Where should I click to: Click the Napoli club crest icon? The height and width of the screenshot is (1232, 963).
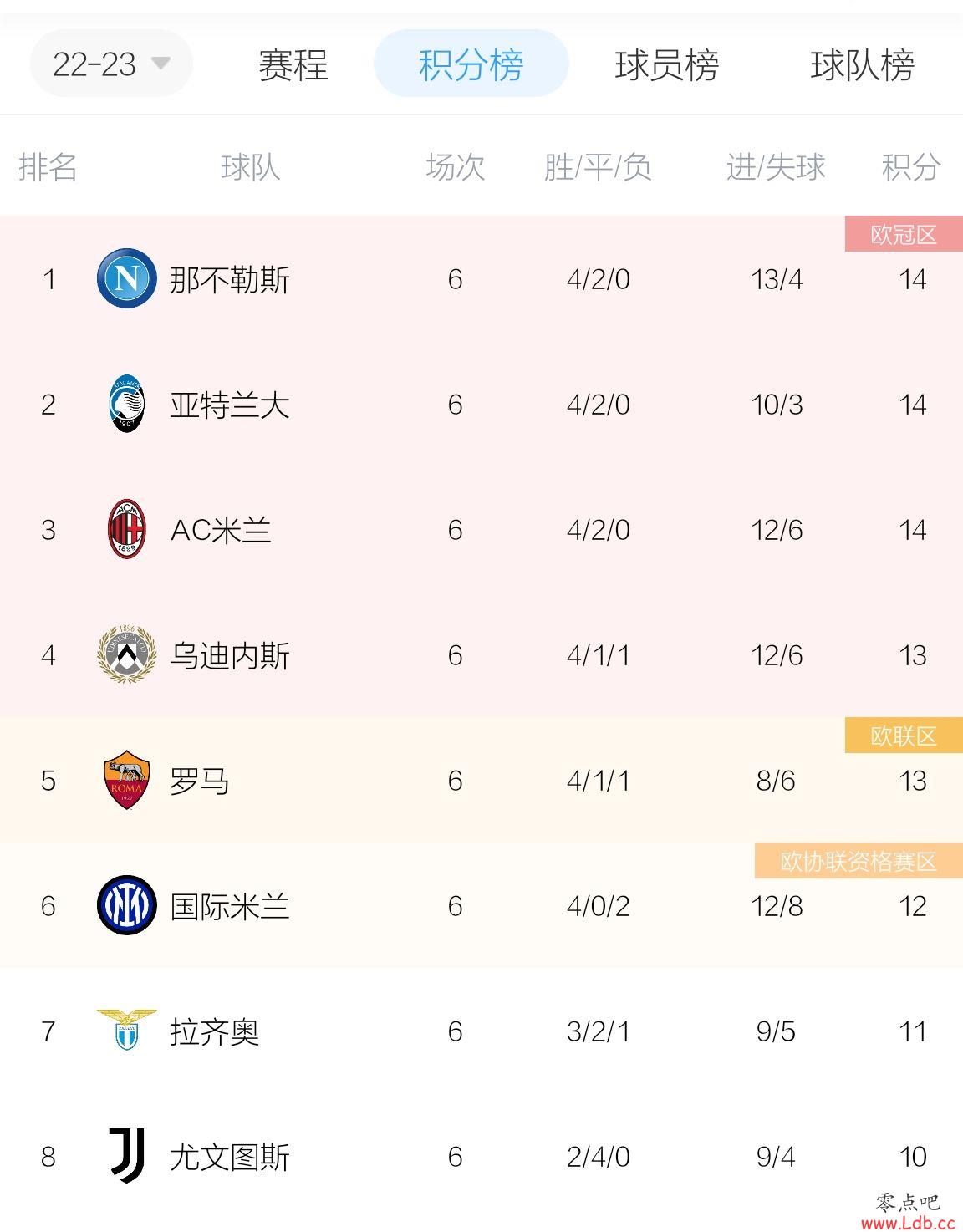pos(126,278)
